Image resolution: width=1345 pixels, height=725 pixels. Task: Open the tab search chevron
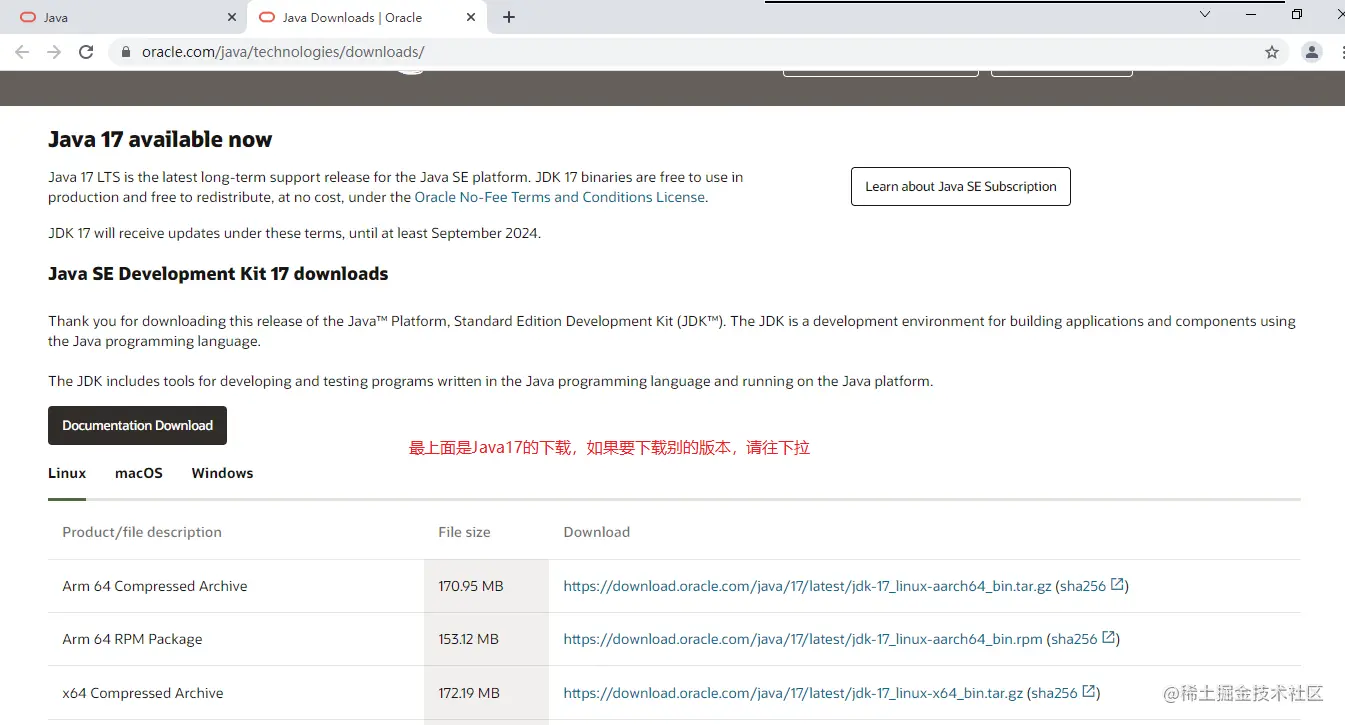pyautogui.click(x=1205, y=14)
